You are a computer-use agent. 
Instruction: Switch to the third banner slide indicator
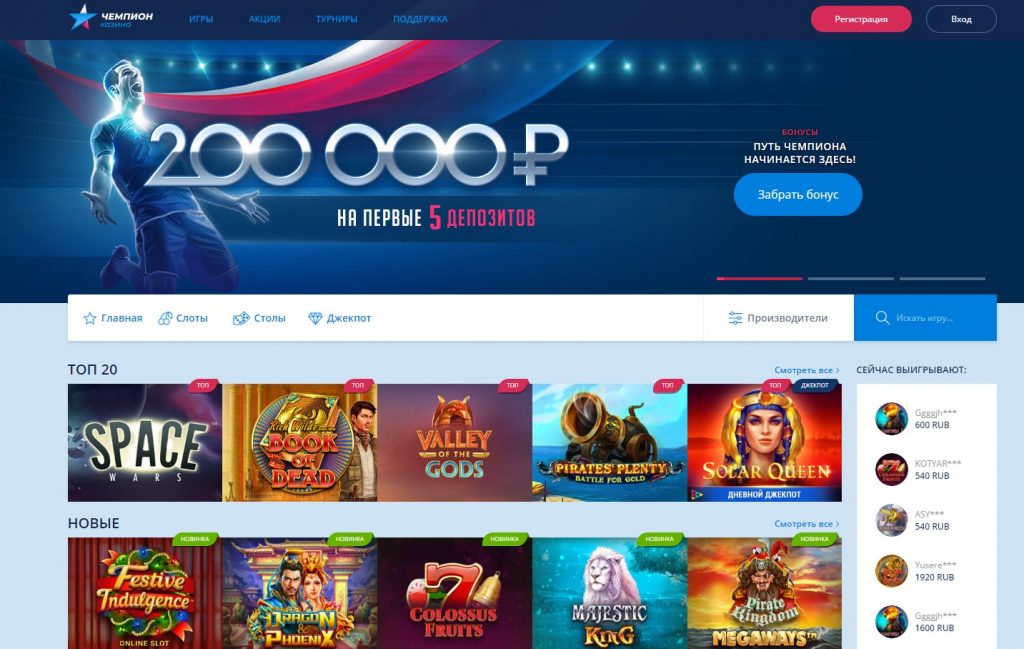click(942, 279)
